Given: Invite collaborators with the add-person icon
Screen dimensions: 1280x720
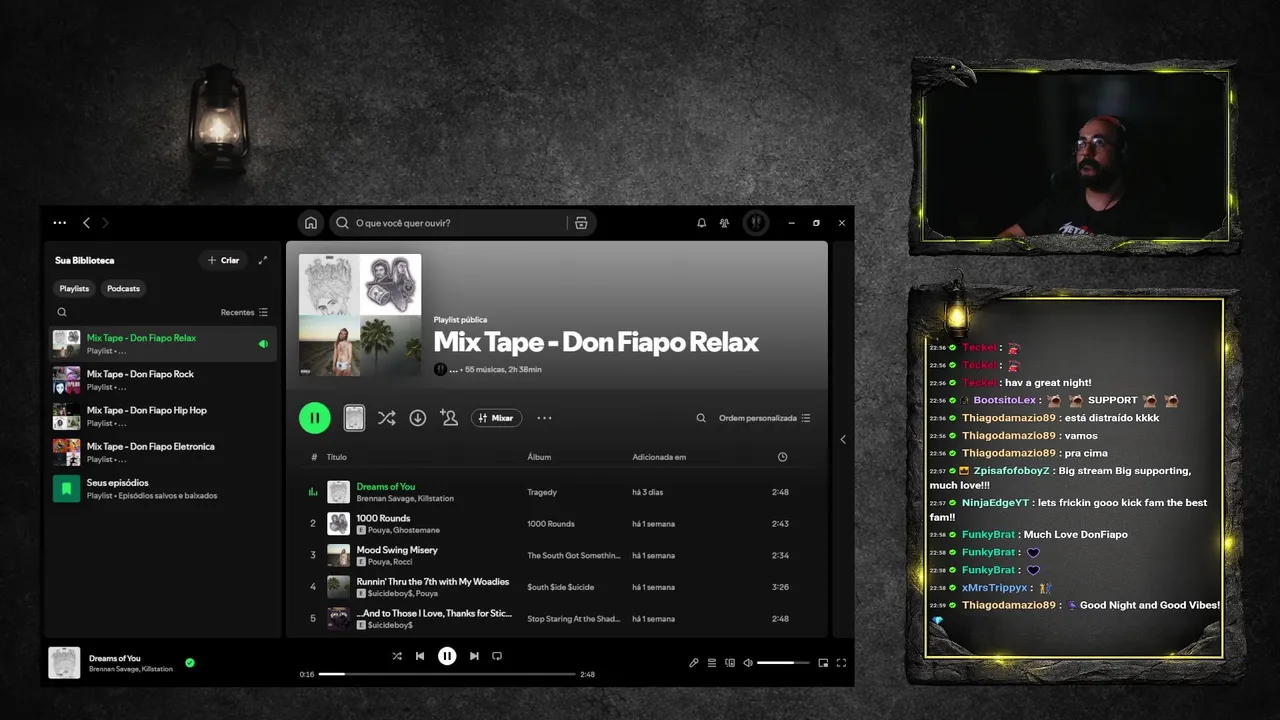Looking at the screenshot, I should pos(449,418).
